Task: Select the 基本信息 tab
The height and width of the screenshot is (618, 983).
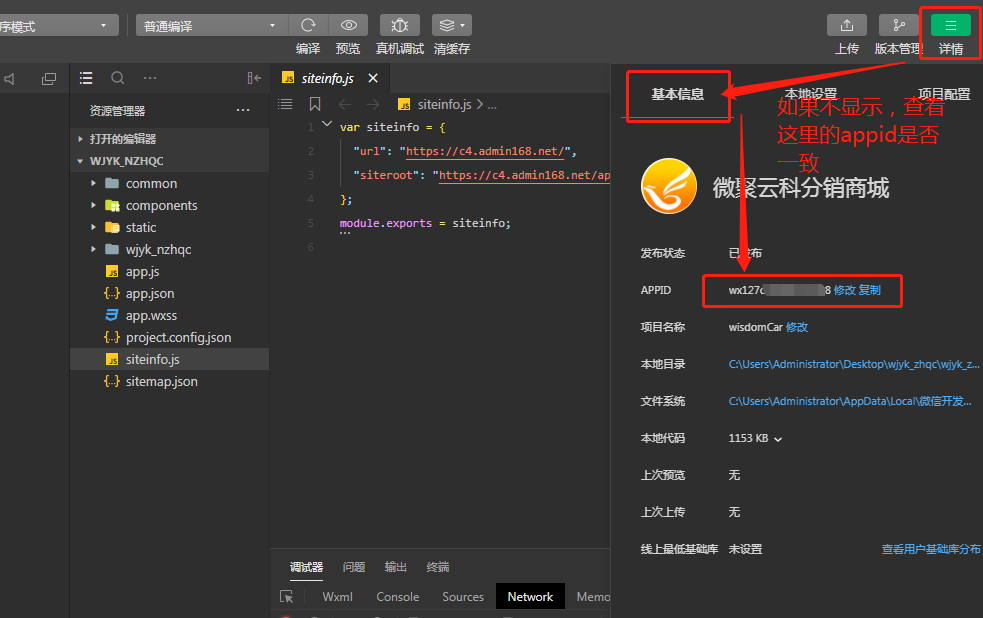Action: 678,94
